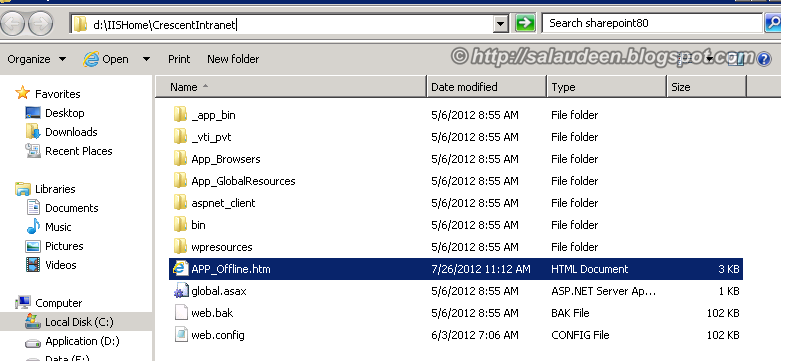This screenshot has height=361, width=785.
Task: Sort by Date modified column
Action: pyautogui.click(x=486, y=87)
